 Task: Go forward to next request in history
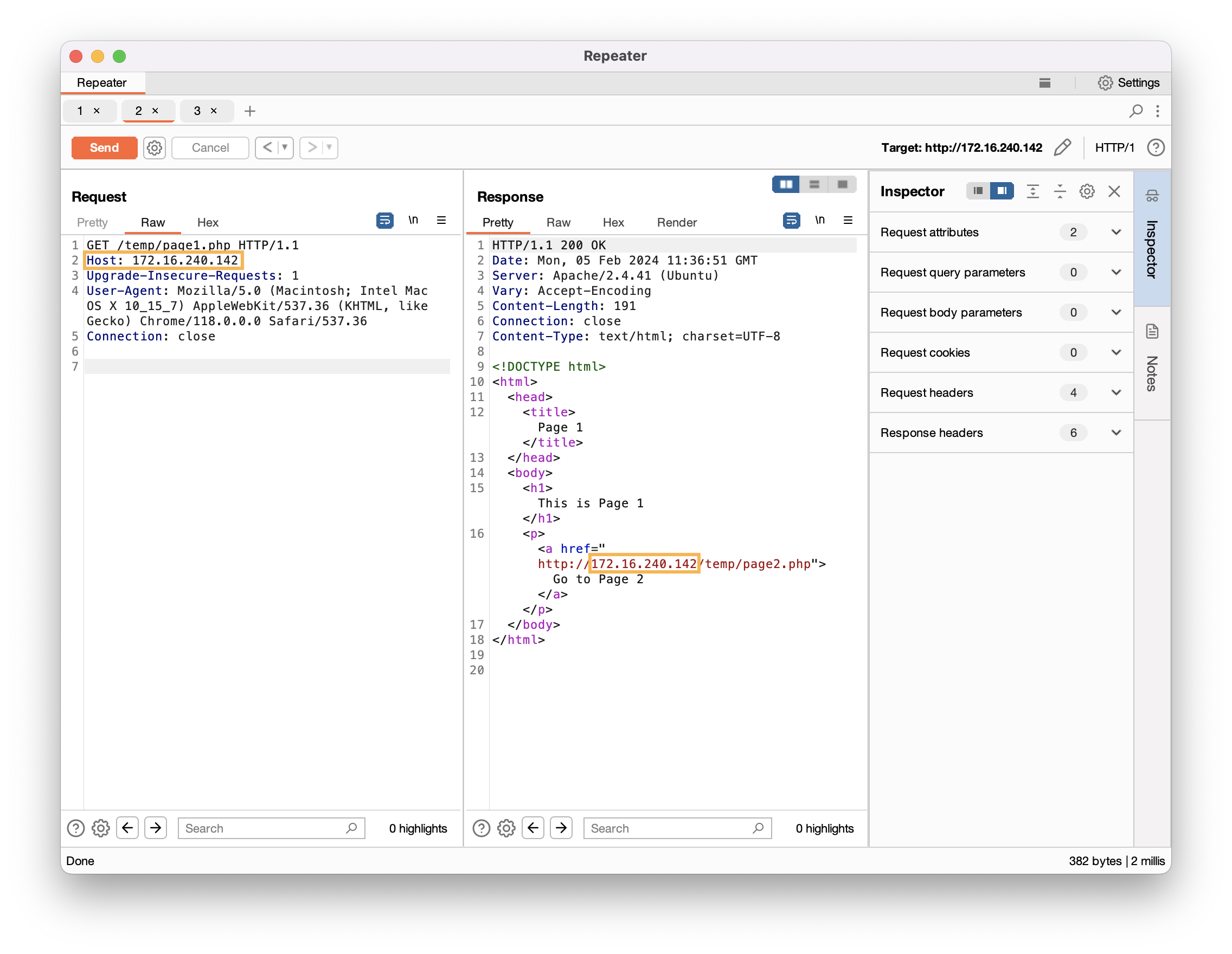point(311,148)
